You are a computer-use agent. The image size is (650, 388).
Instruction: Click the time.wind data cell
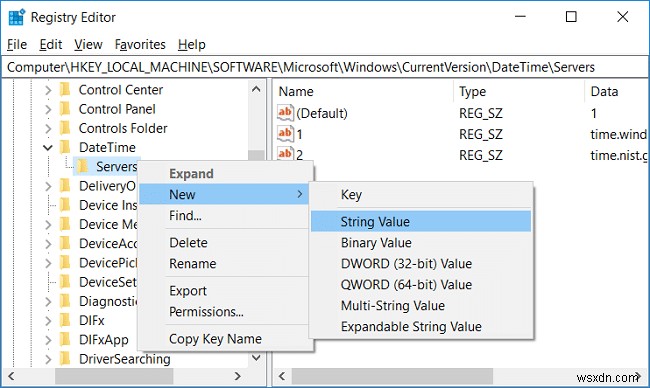618,134
